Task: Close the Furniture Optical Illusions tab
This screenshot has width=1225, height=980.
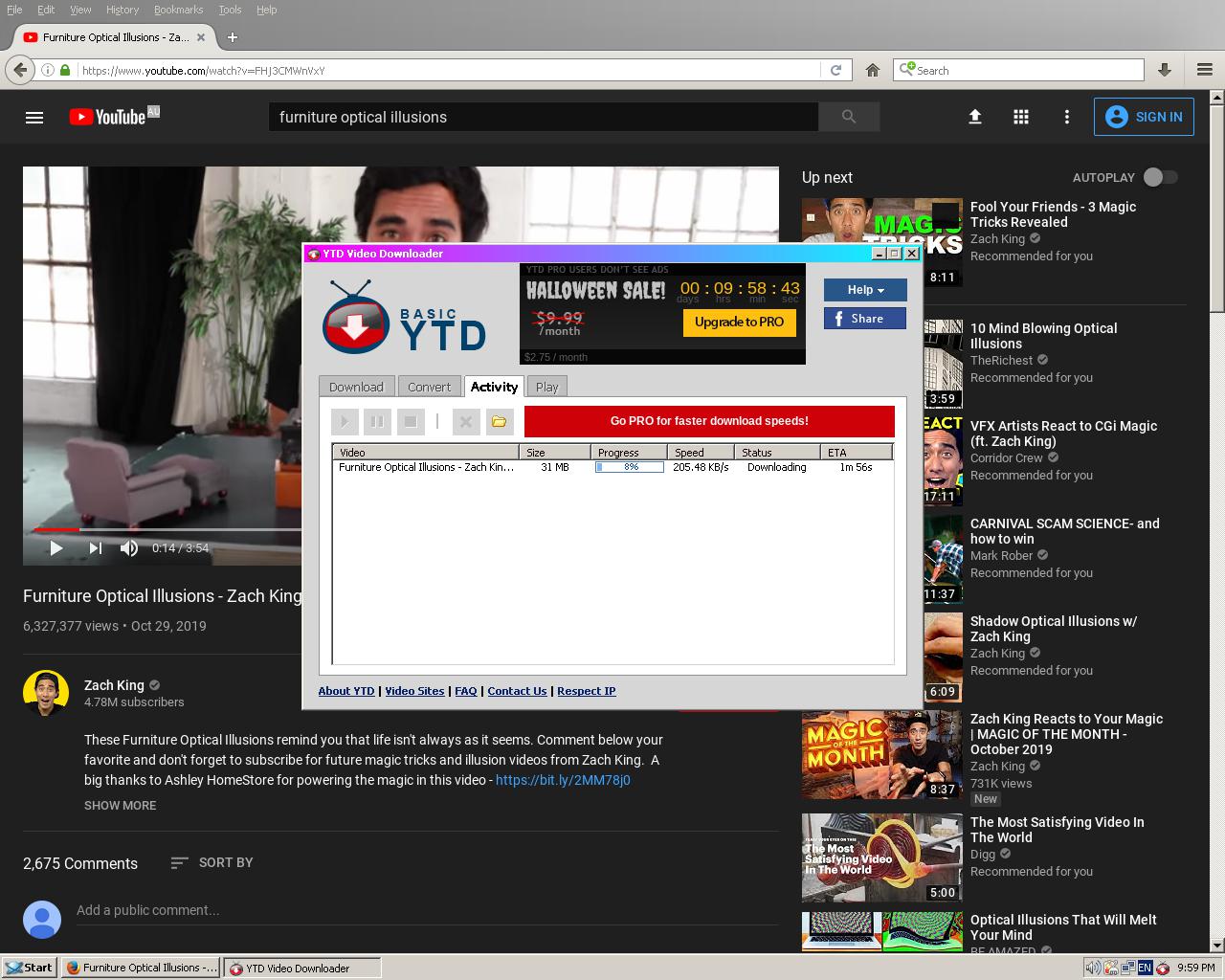Action: [201, 37]
